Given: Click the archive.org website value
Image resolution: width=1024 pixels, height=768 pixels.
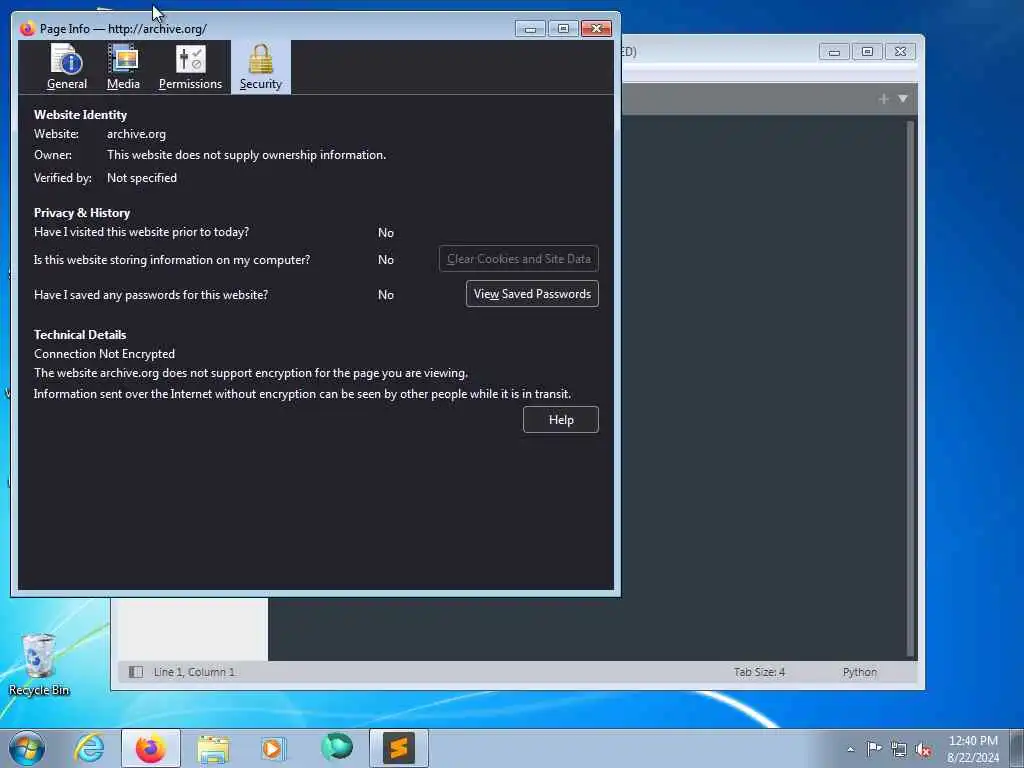Looking at the screenshot, I should 136,134.
